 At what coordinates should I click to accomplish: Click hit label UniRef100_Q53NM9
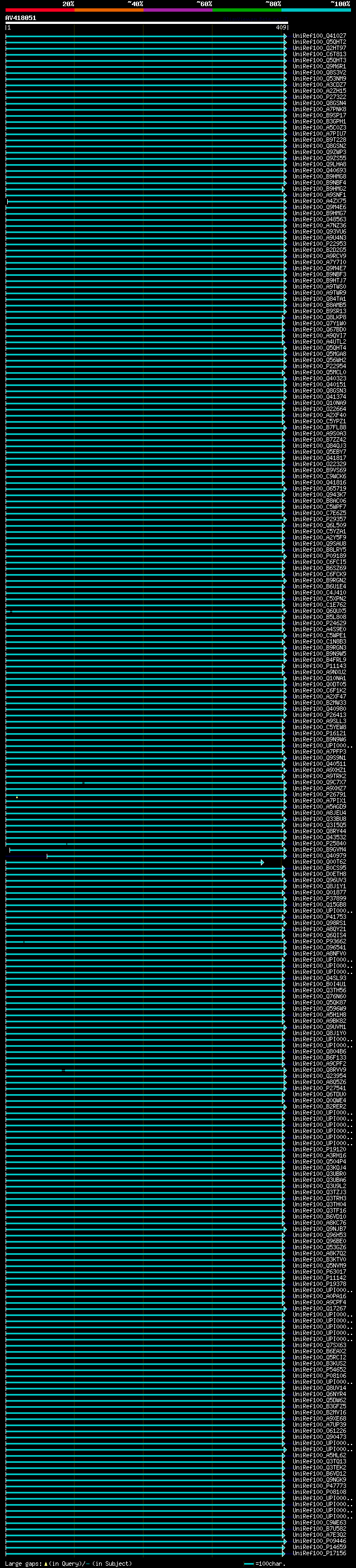tap(319, 78)
